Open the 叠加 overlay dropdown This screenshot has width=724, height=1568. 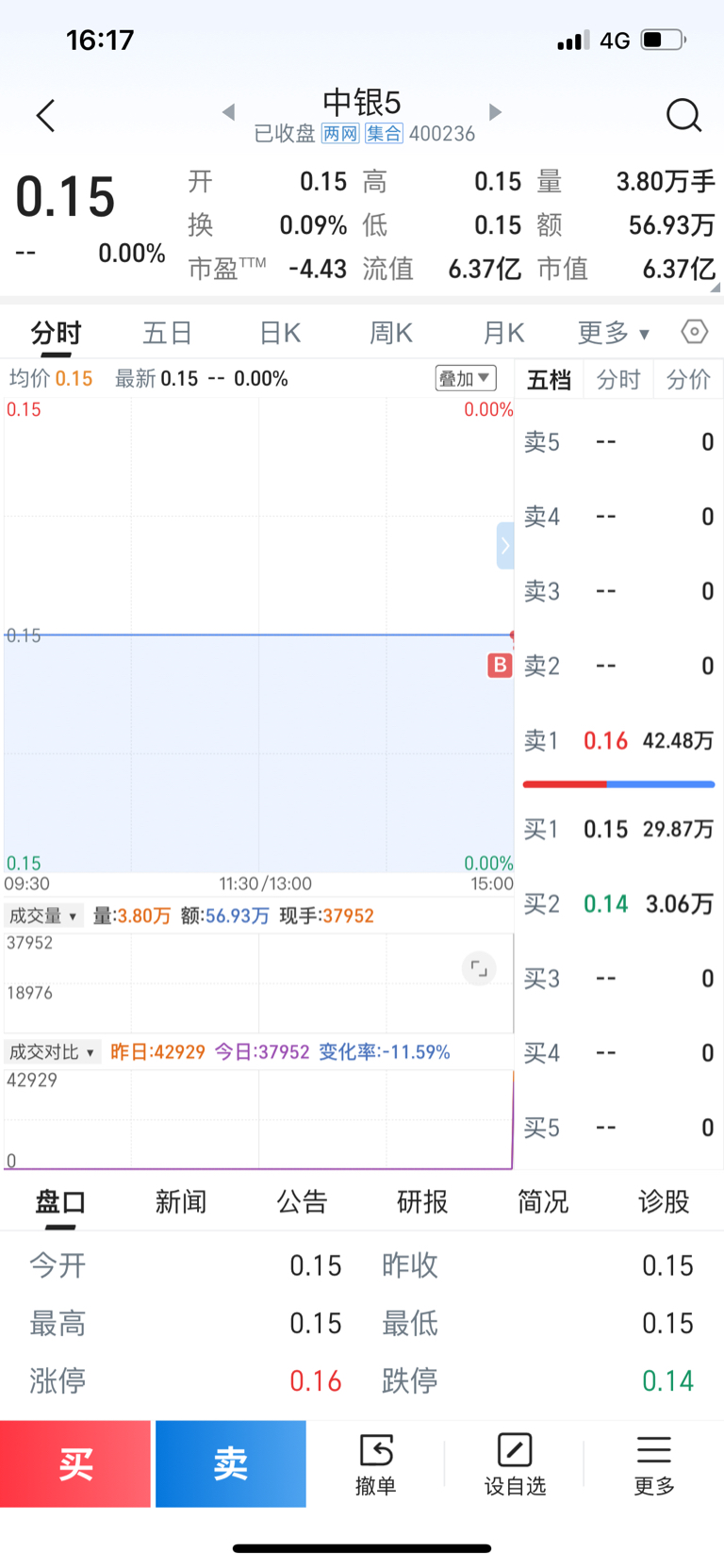[x=465, y=378]
